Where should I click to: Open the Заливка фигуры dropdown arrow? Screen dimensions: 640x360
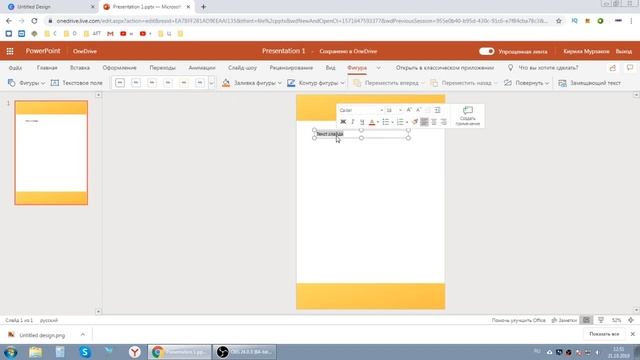(x=280, y=83)
